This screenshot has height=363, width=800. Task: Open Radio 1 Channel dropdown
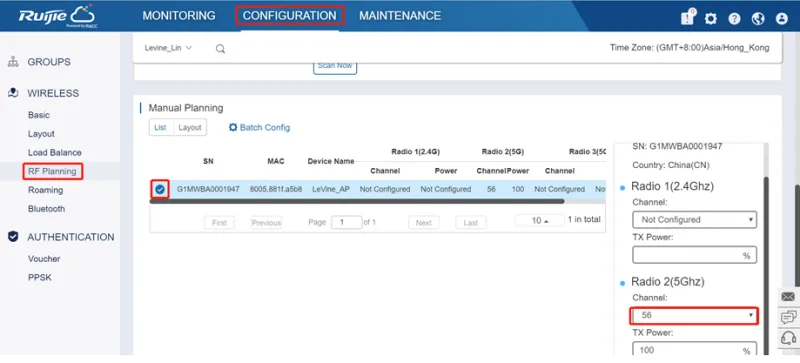click(x=694, y=220)
